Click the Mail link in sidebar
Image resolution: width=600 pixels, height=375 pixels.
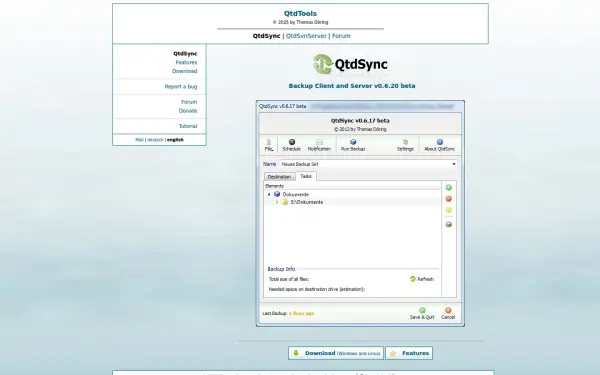pyautogui.click(x=139, y=140)
